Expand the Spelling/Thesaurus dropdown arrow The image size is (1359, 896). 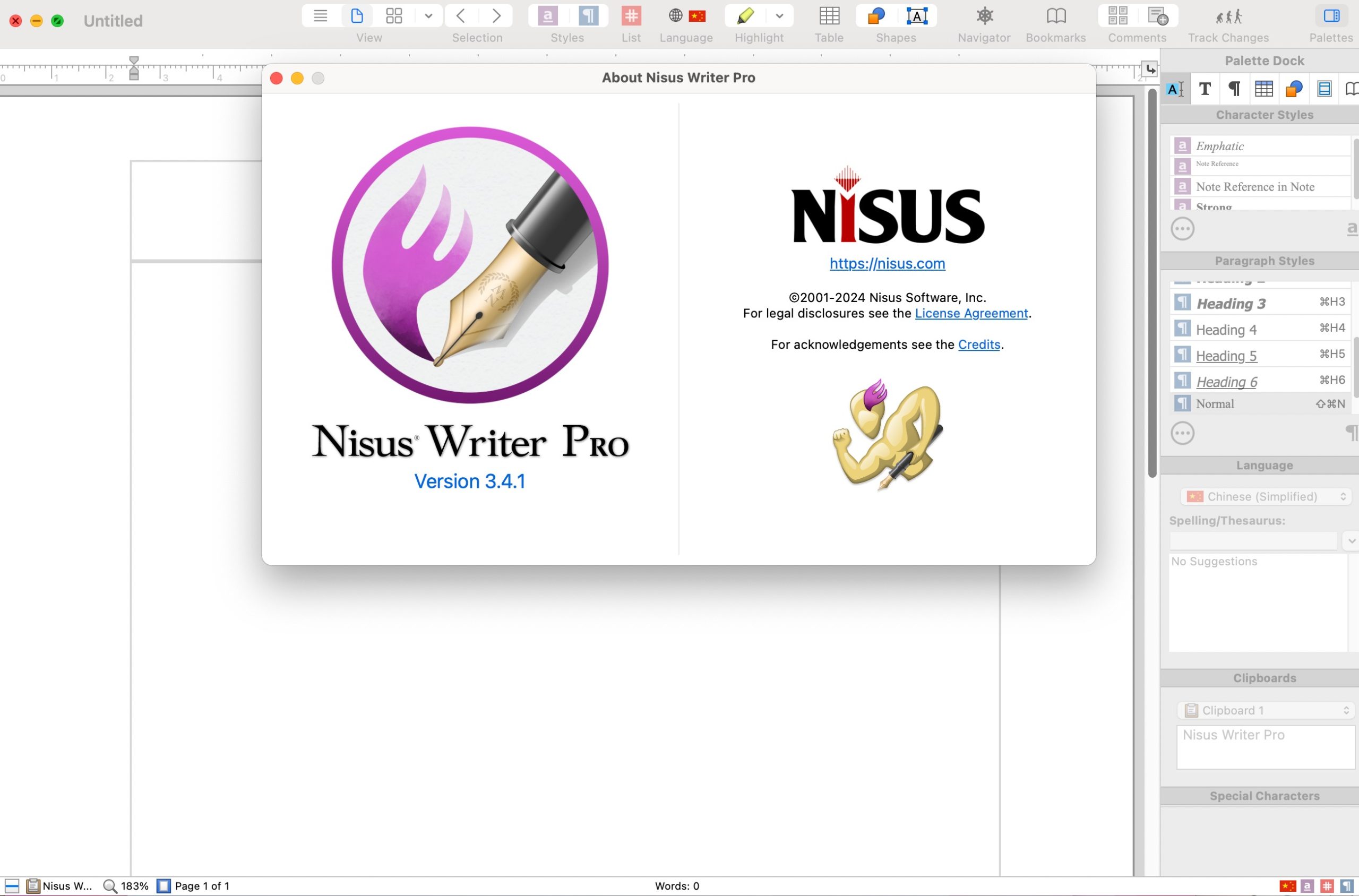point(1351,540)
